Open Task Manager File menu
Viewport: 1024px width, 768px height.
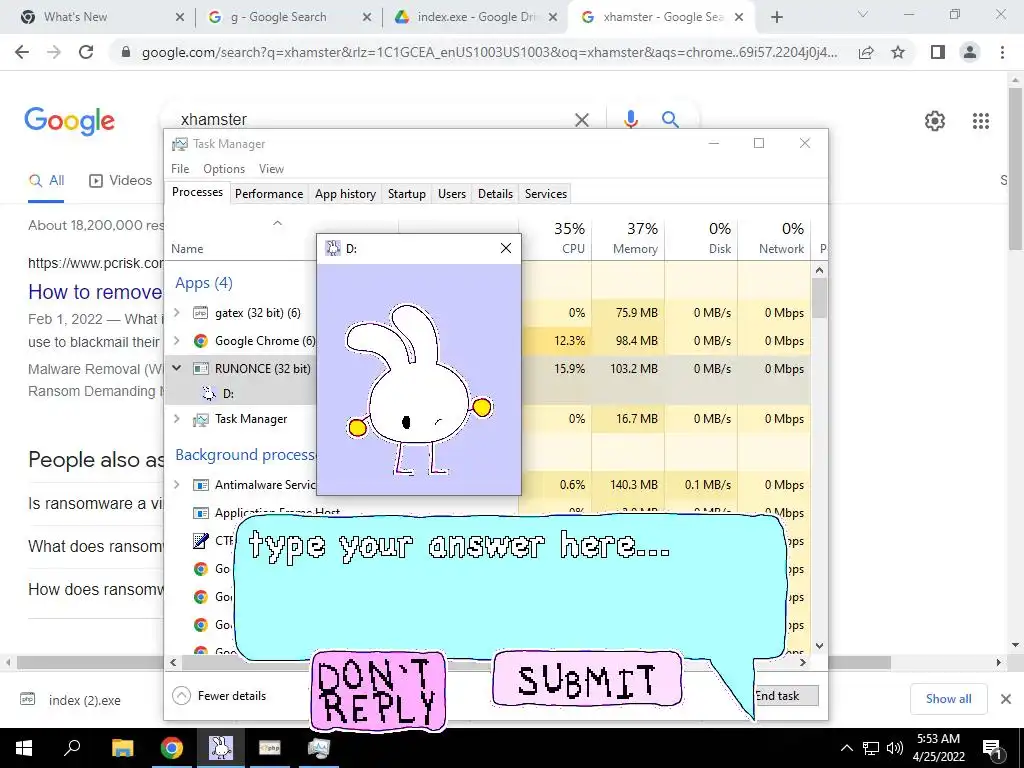(x=180, y=168)
